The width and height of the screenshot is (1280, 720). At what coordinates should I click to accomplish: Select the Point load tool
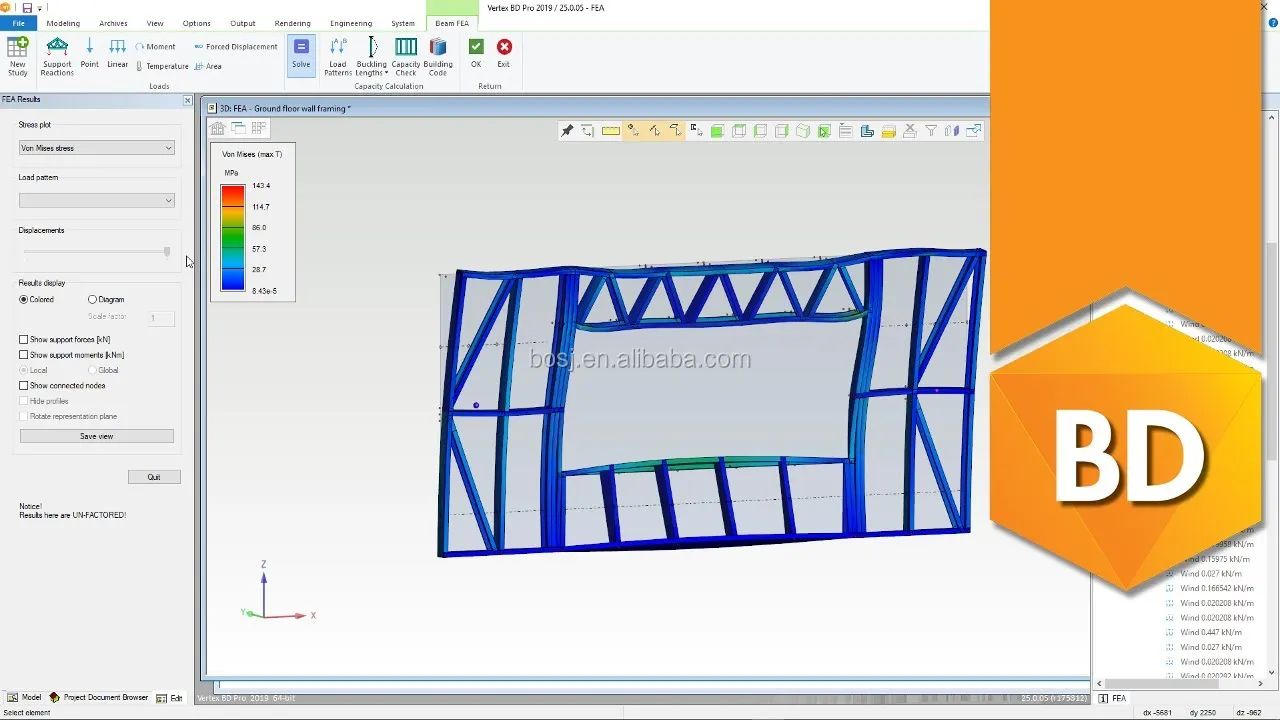tap(89, 54)
